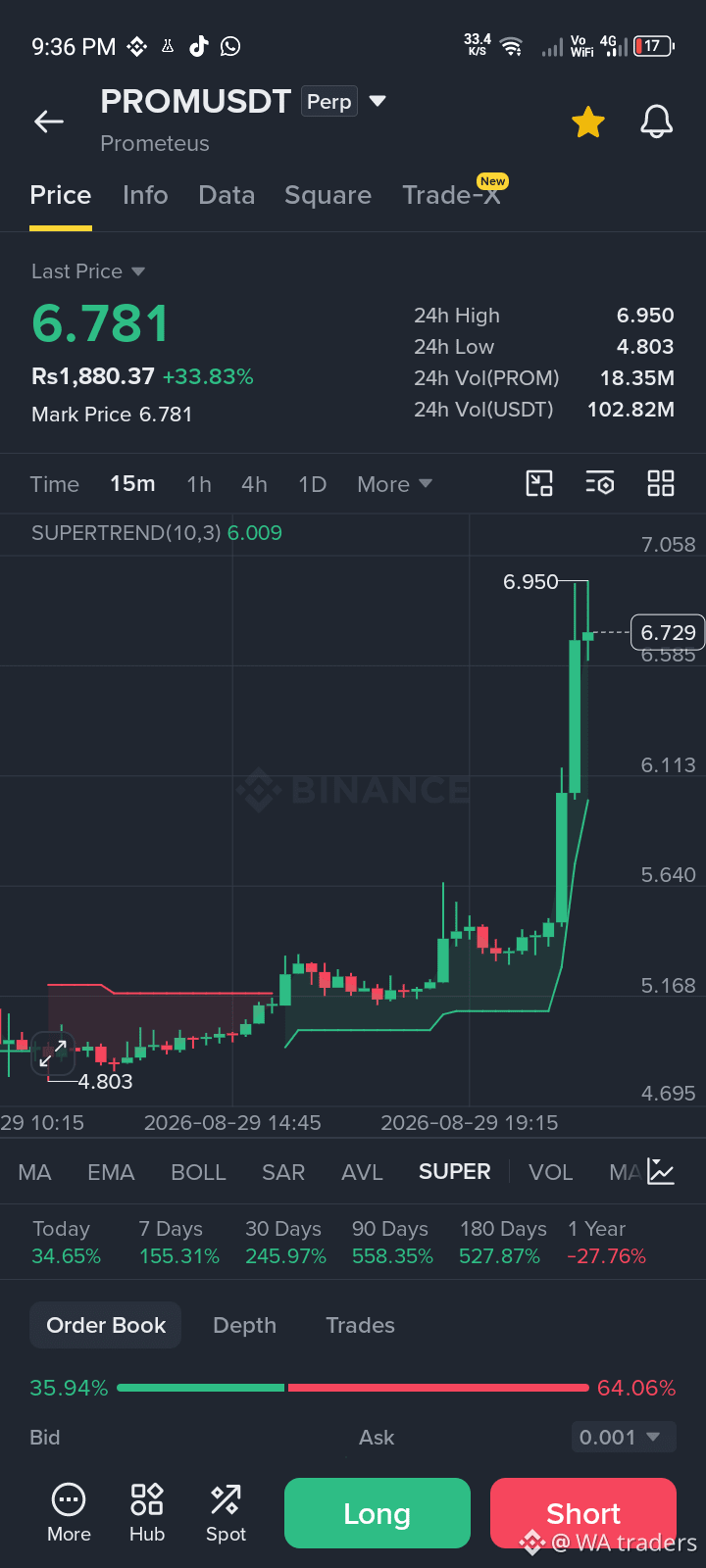706x1568 pixels.
Task: Enable the MA indicator
Action: [34, 1172]
